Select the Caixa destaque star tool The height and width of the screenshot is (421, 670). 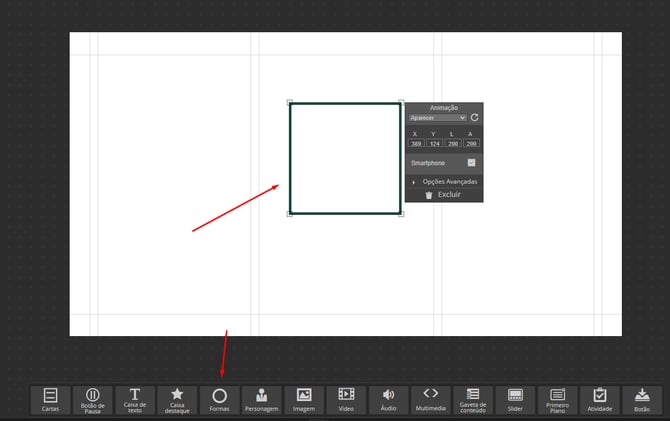(x=177, y=400)
